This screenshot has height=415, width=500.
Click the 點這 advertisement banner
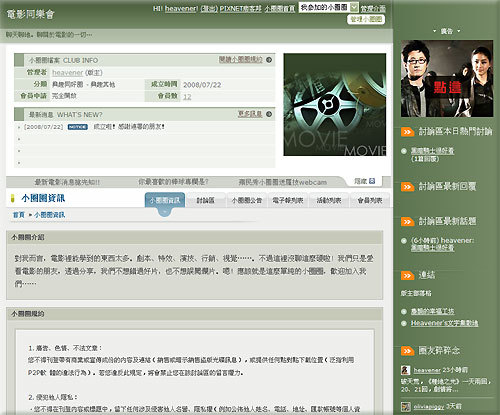tap(447, 79)
